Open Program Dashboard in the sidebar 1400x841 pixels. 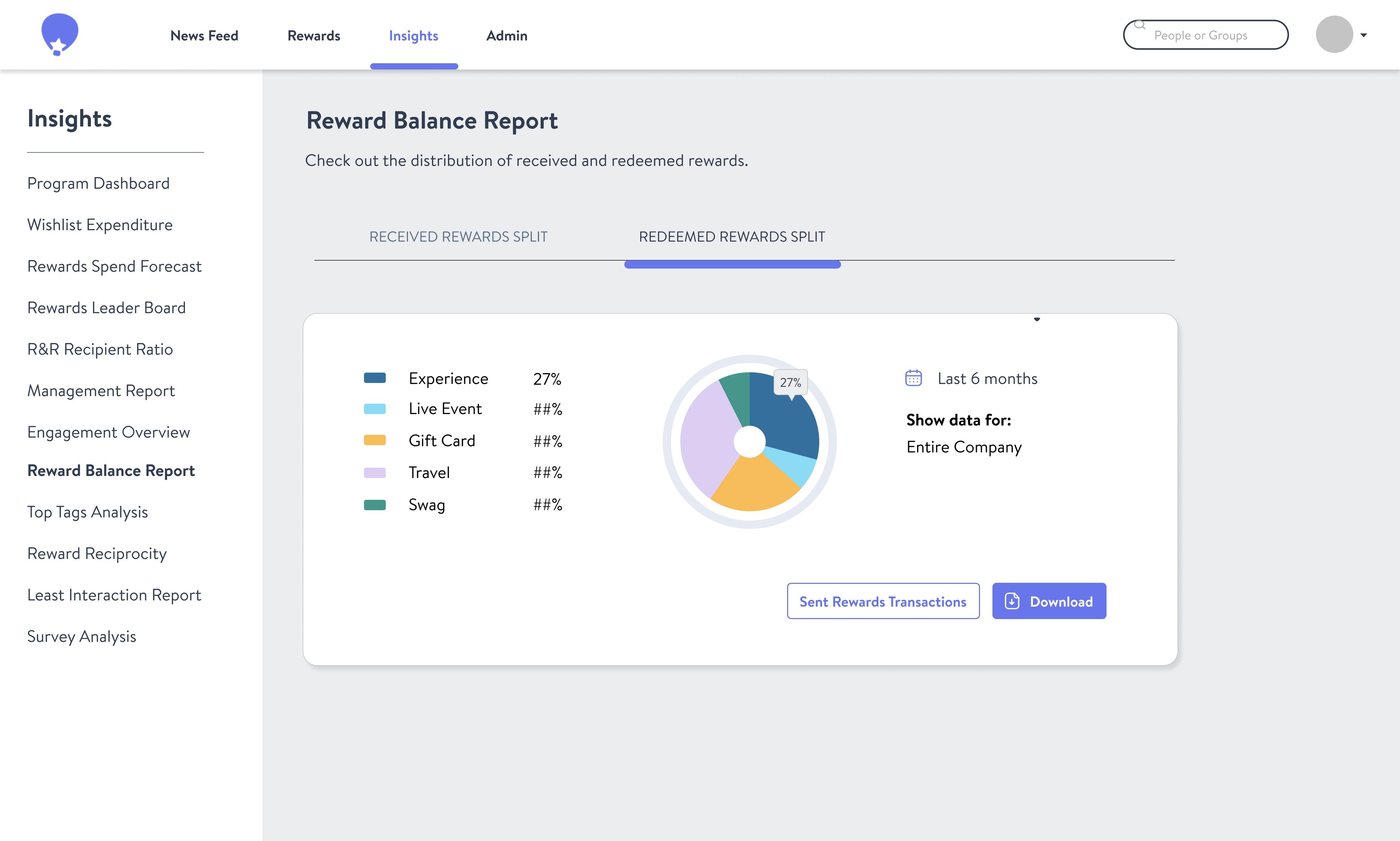(98, 183)
